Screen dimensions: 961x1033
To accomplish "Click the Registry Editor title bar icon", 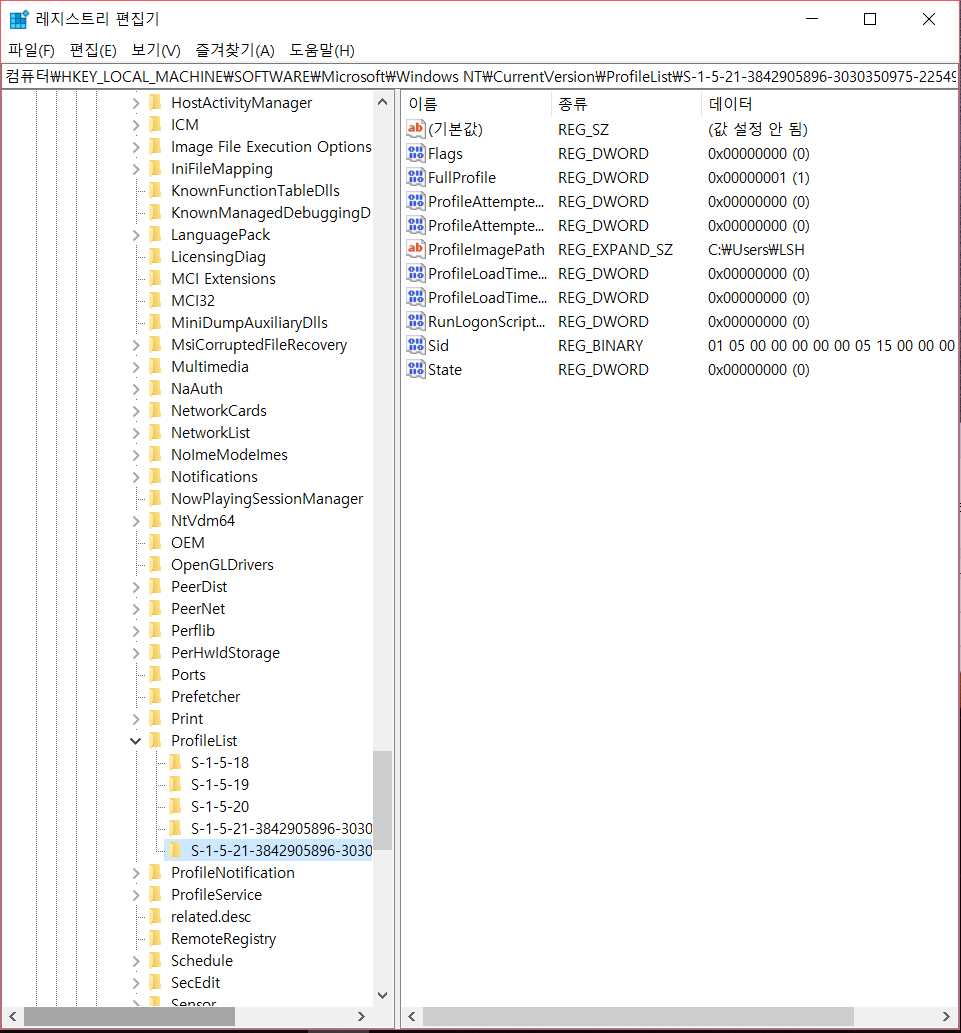I will coord(19,19).
